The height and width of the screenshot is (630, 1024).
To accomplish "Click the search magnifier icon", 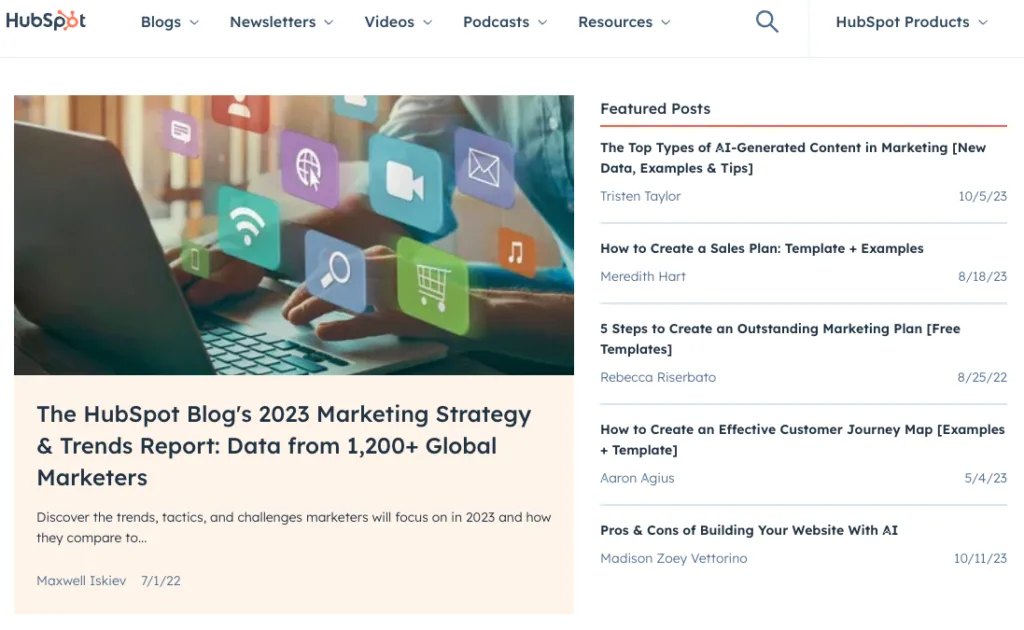I will pyautogui.click(x=767, y=22).
